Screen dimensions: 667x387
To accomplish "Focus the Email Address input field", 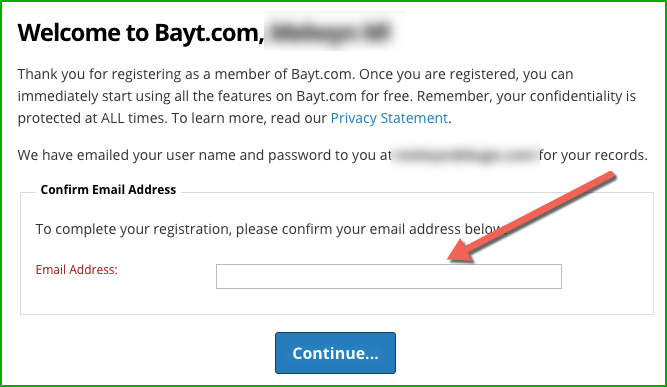I will click(389, 276).
